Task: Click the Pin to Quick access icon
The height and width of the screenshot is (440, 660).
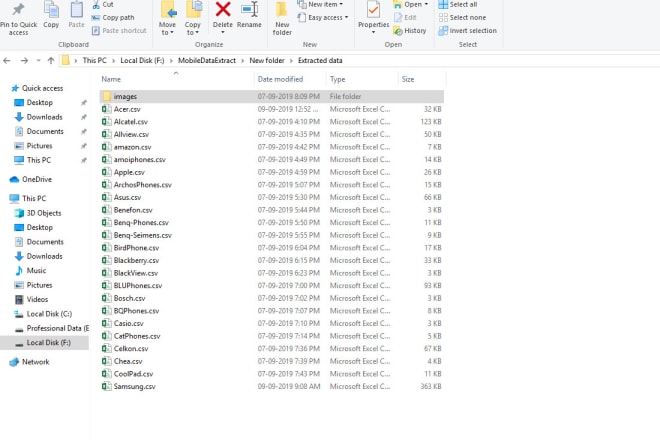Action: (18, 9)
